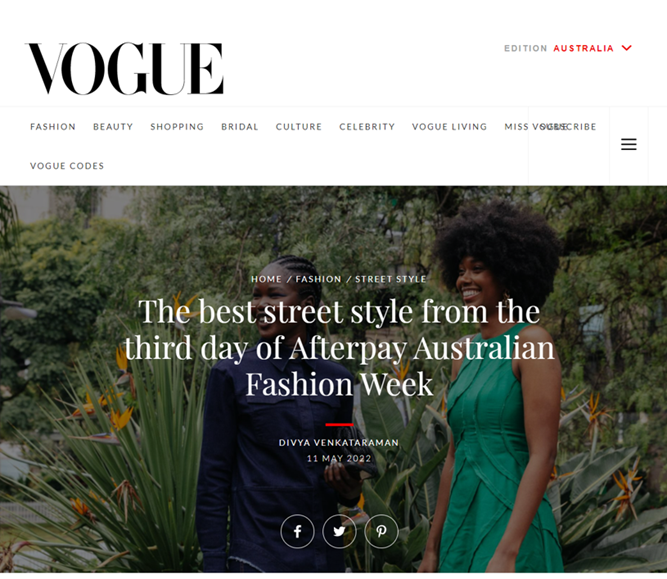Open the hamburger menu icon
The width and height of the screenshot is (667, 579).
point(629,144)
